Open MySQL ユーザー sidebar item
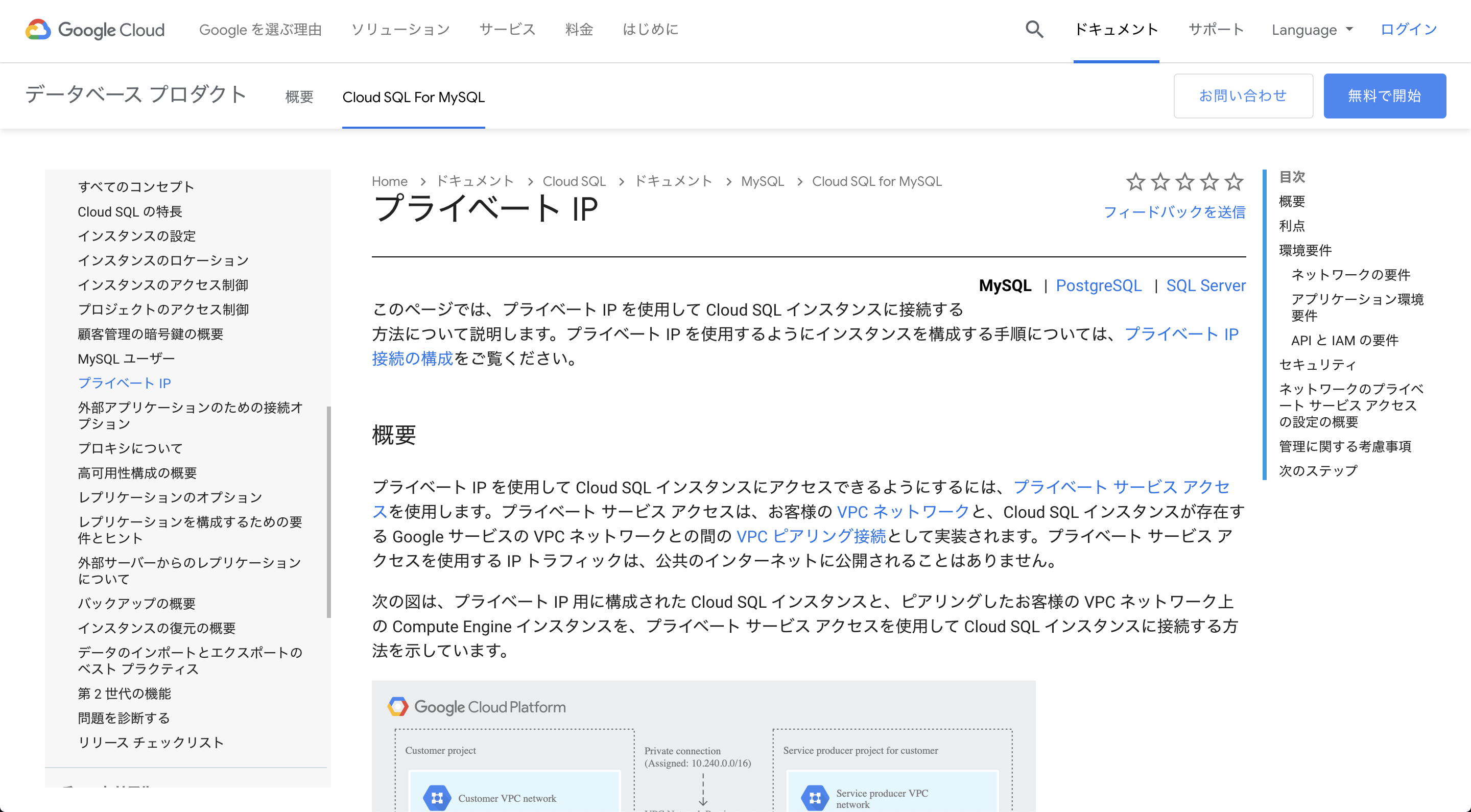The width and height of the screenshot is (1471, 812). (x=126, y=359)
